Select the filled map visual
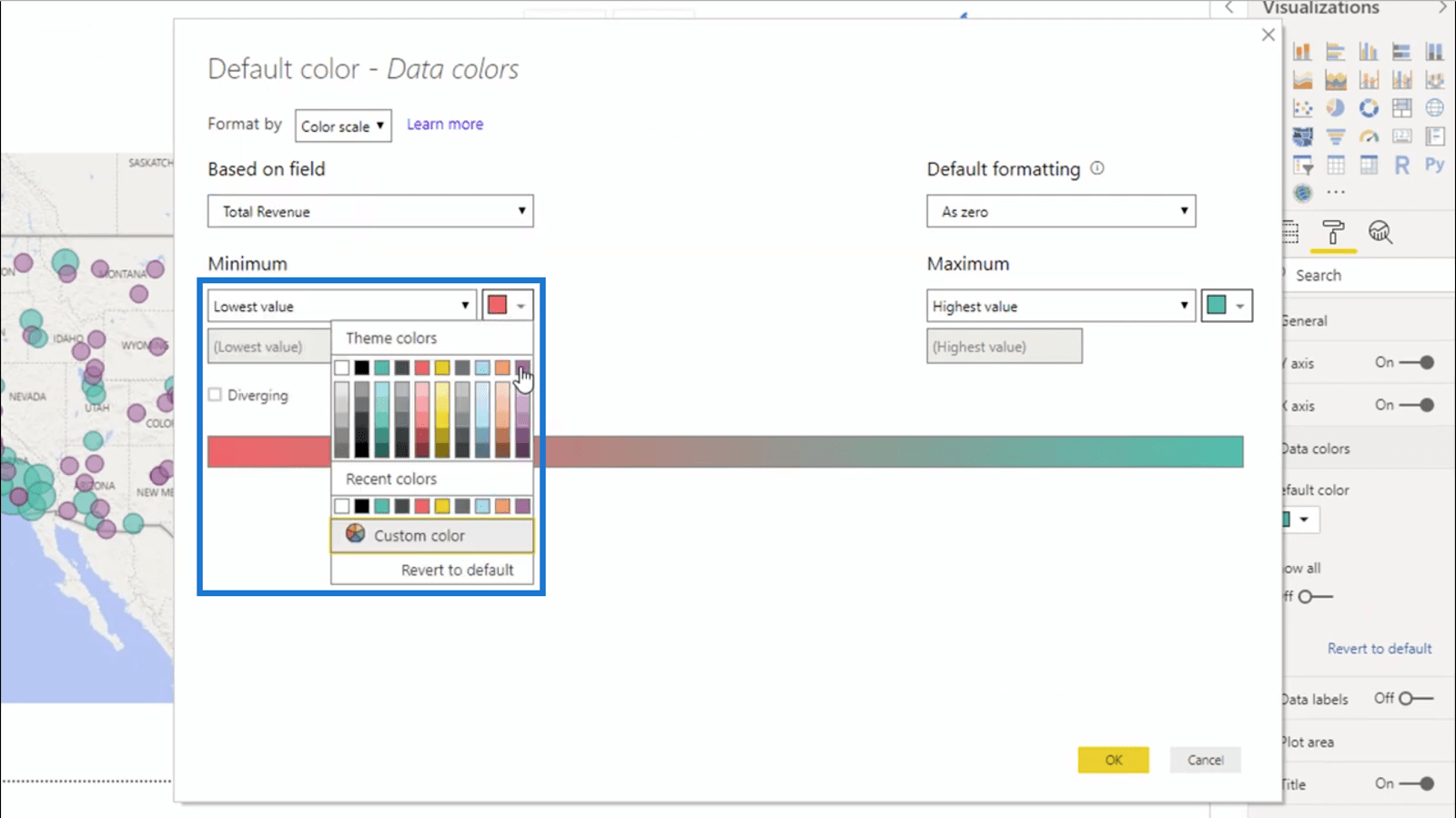This screenshot has width=1456, height=818. point(1302,136)
